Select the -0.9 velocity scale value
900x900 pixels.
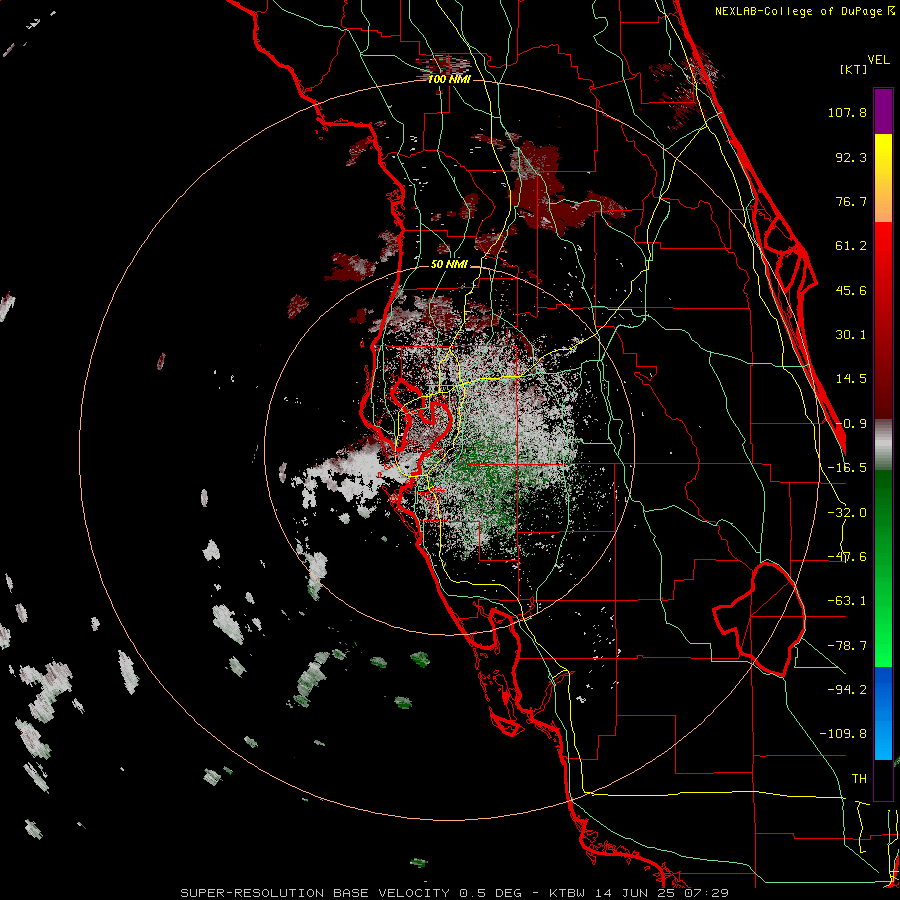(x=851, y=424)
